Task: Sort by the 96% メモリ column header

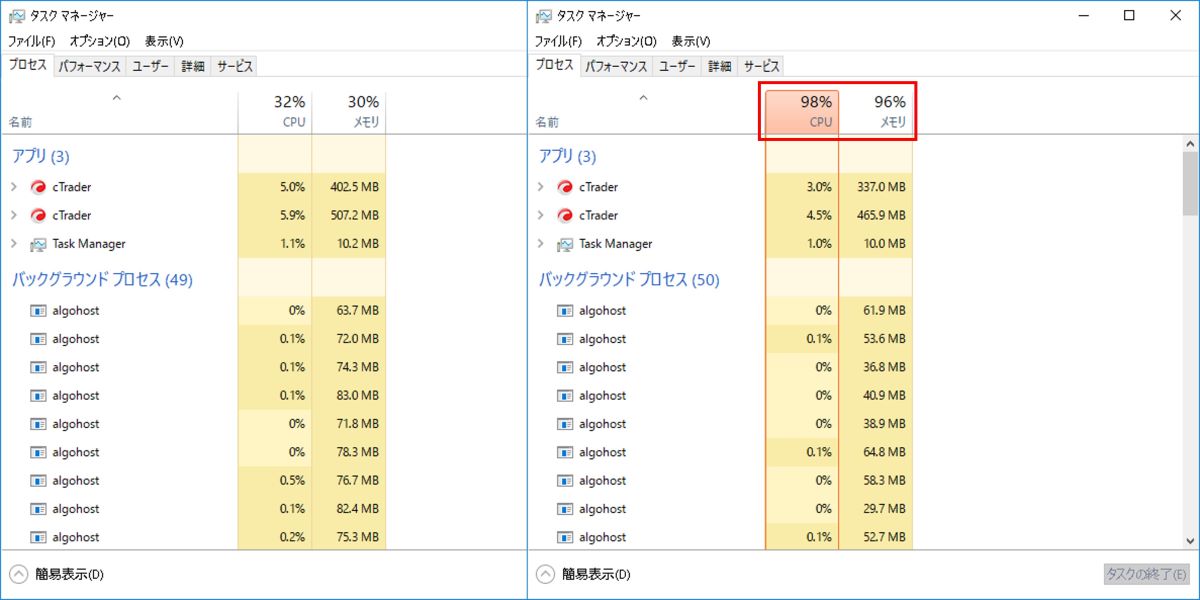Action: pos(876,111)
